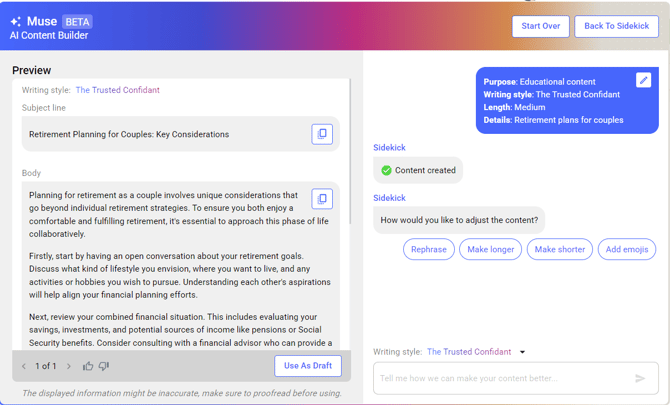Viewport: 670px width, 405px height.
Task: Copy the subject line text
Action: 322,134
